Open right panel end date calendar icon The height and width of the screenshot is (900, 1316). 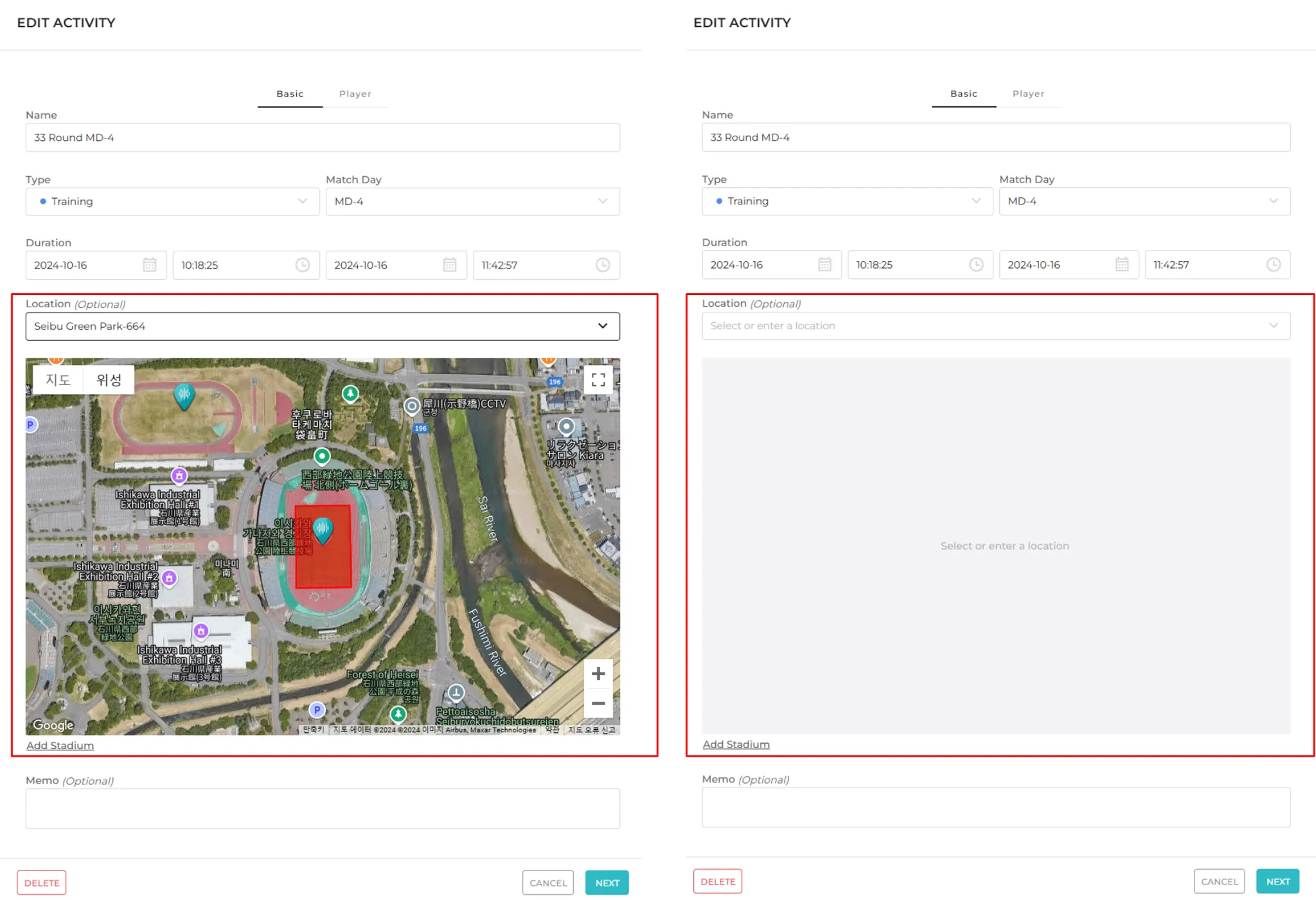[x=1122, y=264]
